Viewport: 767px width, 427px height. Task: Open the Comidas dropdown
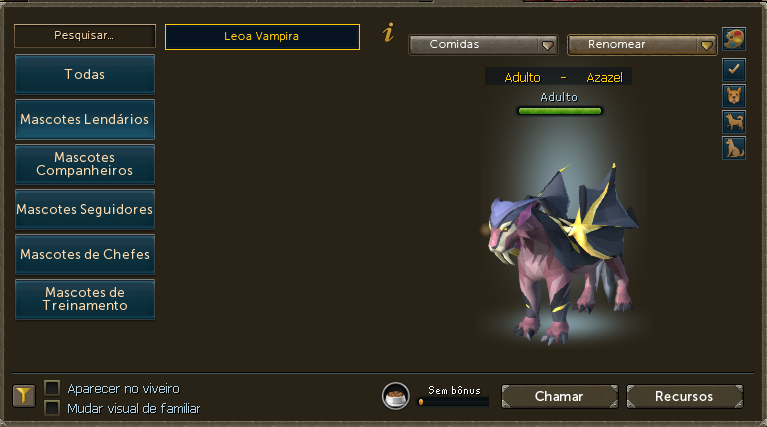pyautogui.click(x=483, y=45)
